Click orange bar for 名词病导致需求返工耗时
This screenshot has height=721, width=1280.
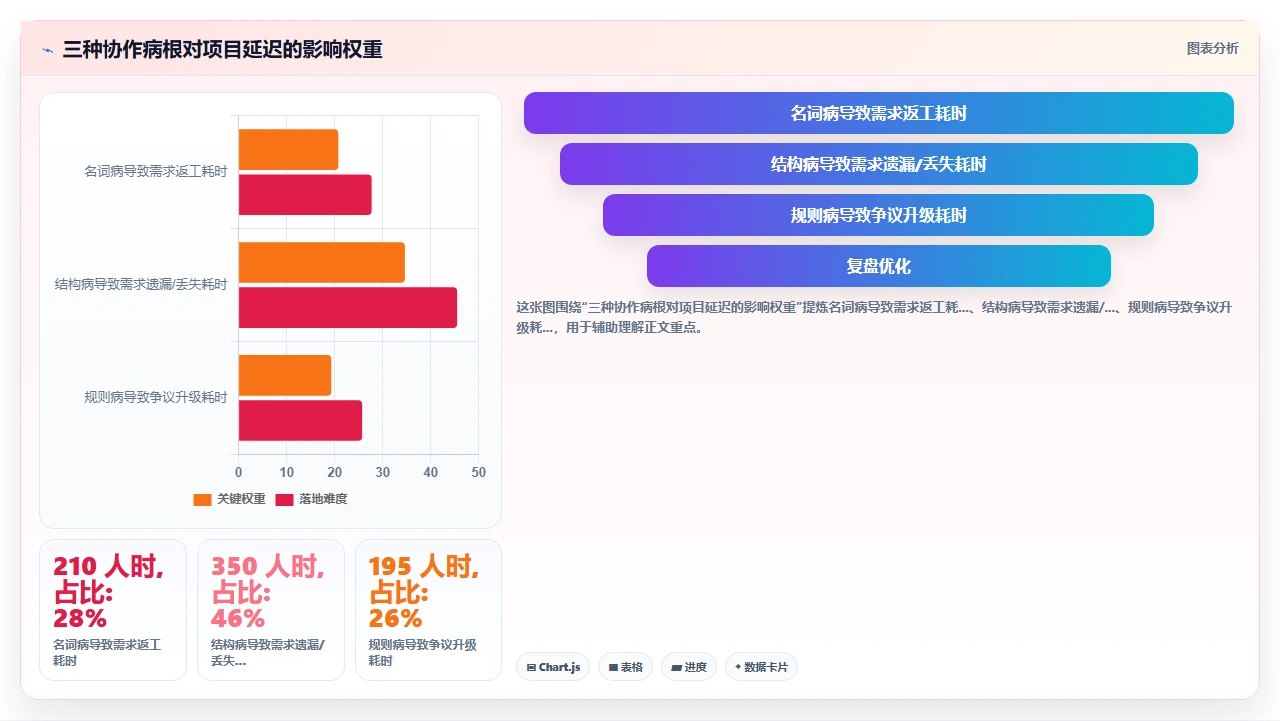pos(288,149)
